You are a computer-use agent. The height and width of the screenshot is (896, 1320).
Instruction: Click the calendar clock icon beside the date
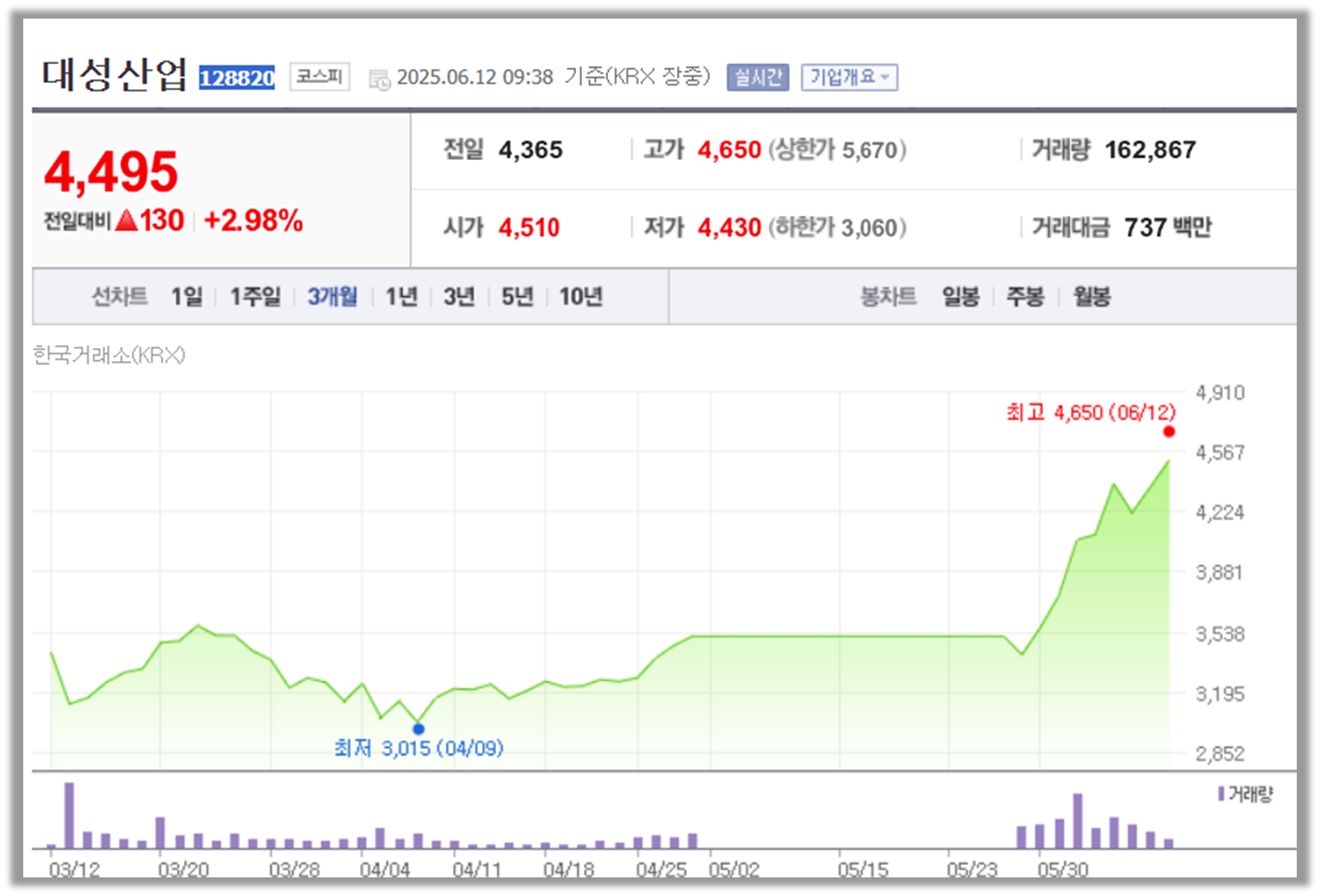pos(379,79)
